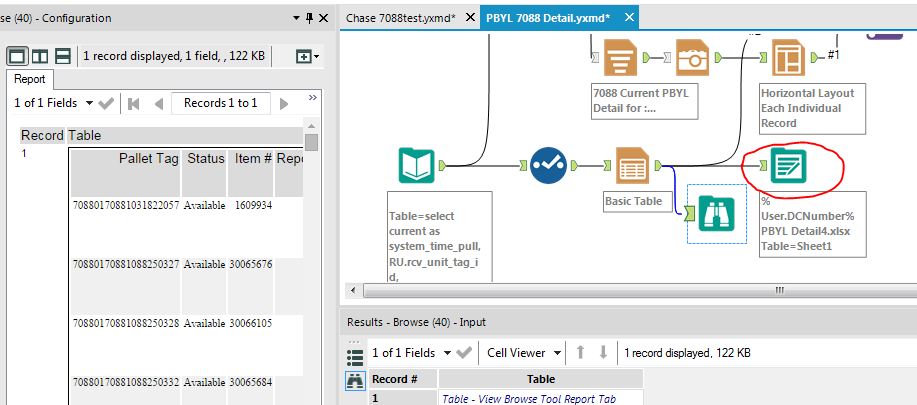Click the Table column header in Results

tap(541, 379)
